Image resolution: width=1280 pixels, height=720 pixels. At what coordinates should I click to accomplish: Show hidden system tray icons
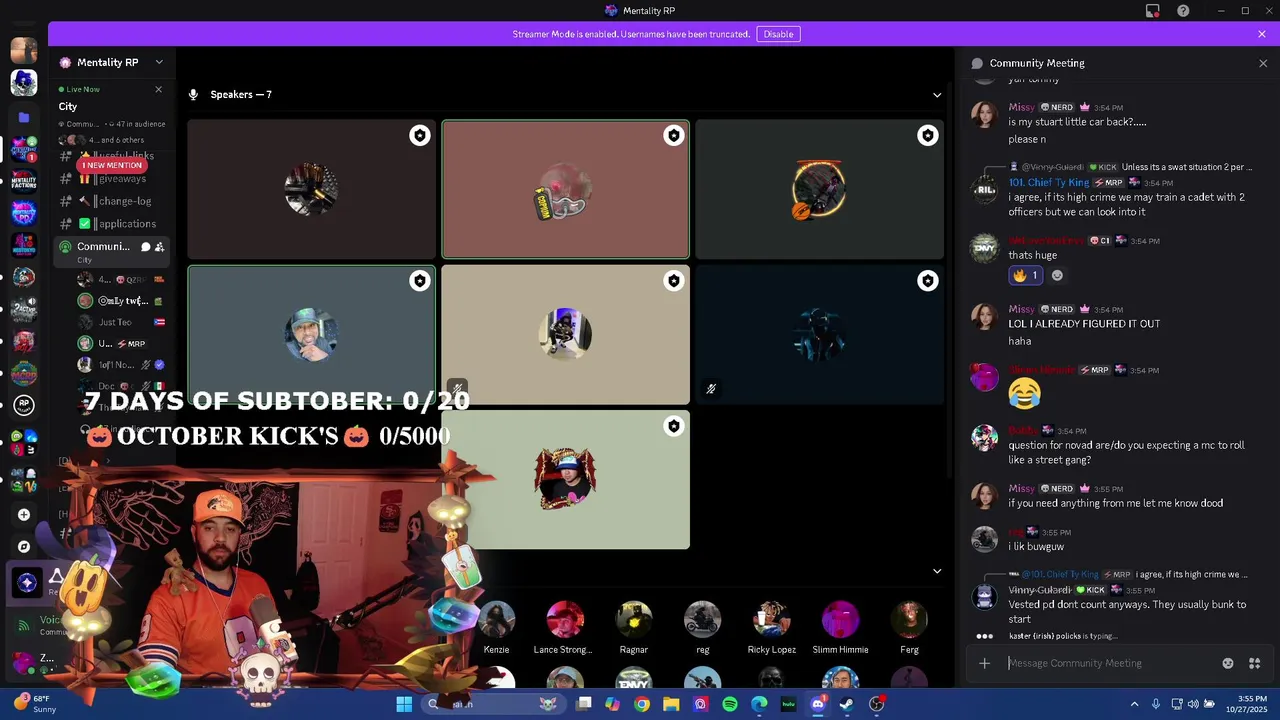coord(1134,704)
